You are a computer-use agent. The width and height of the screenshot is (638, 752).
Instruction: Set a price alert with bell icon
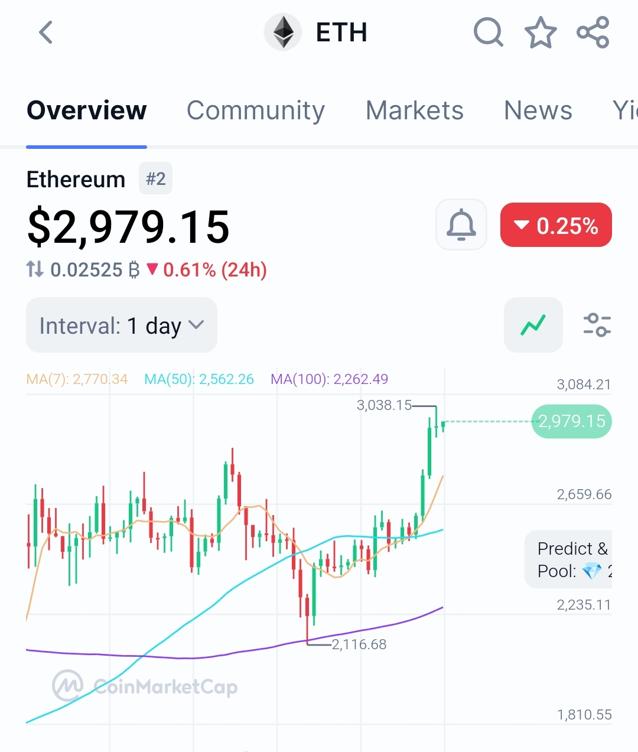[x=461, y=225]
